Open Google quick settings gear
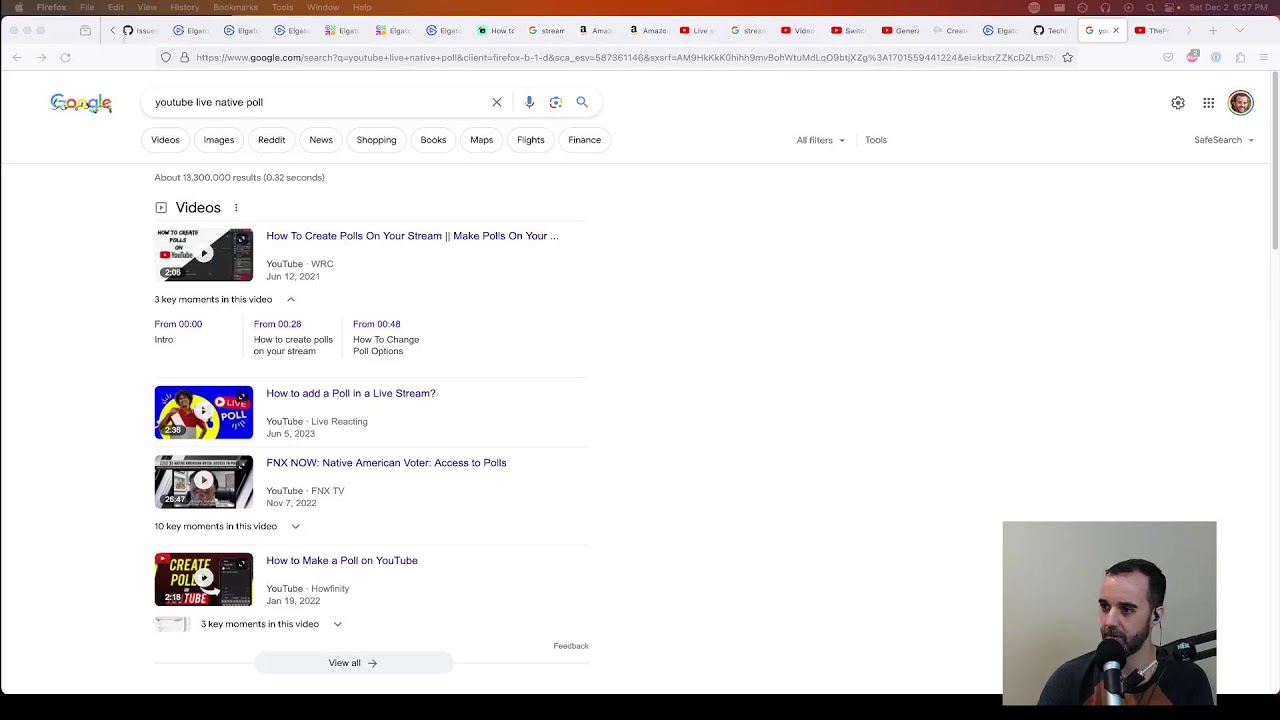The width and height of the screenshot is (1280, 720). 1178,103
